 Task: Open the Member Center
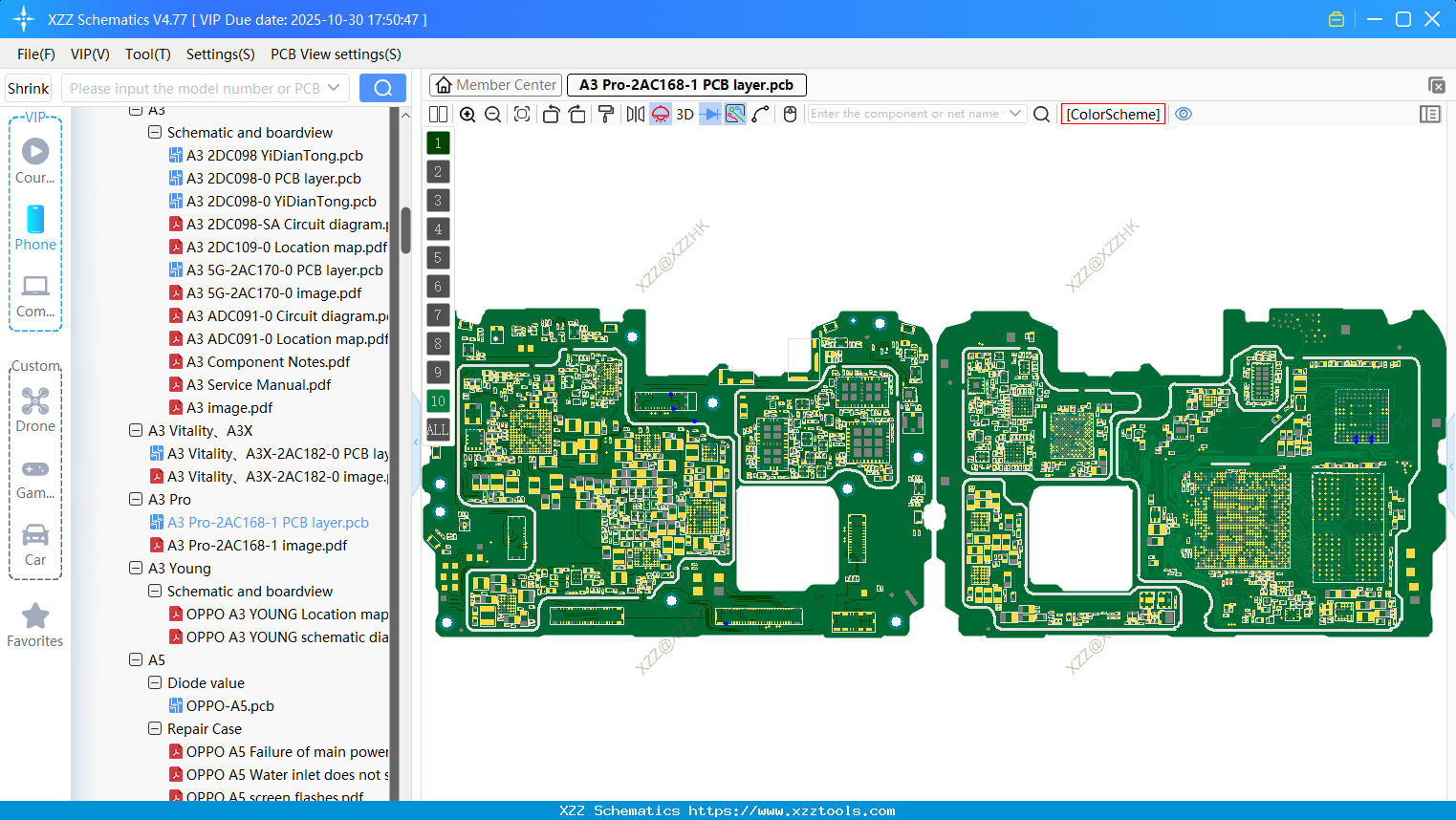pyautogui.click(x=495, y=84)
